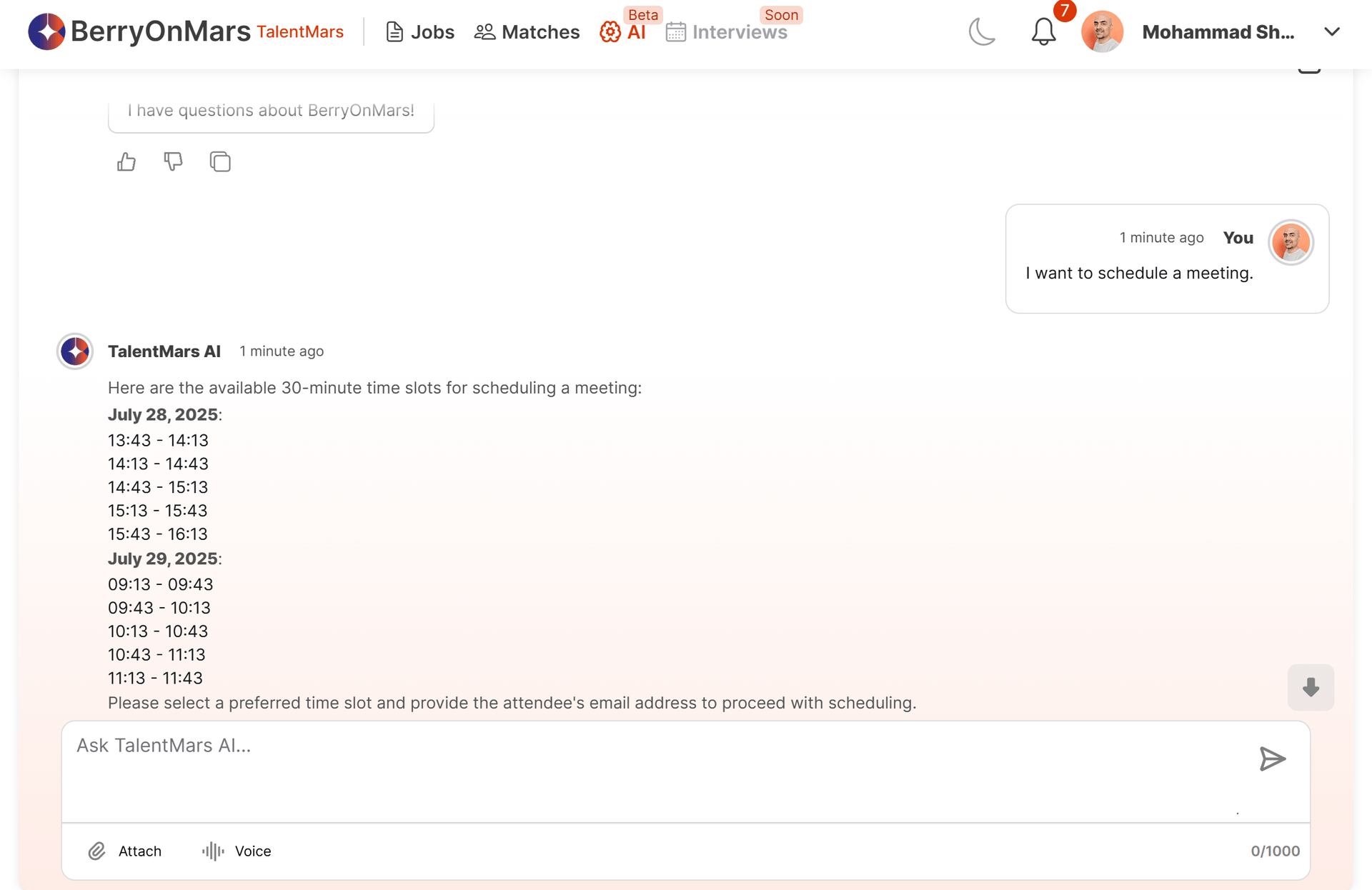Copy the AI response using the copy icon
The image size is (1372, 890).
coord(220,162)
